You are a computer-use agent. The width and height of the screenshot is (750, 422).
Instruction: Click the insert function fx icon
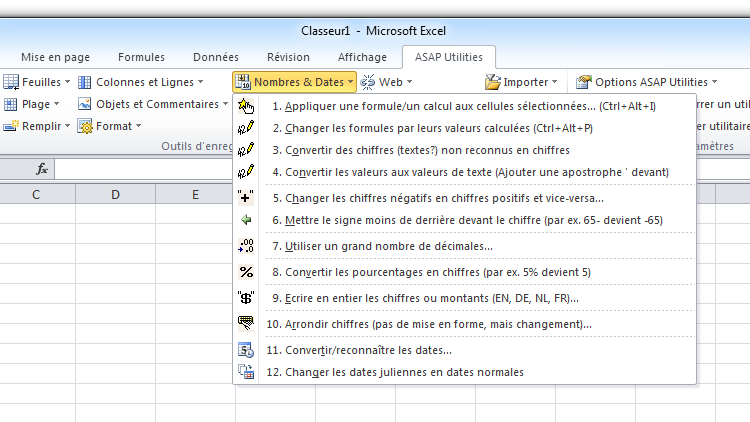pyautogui.click(x=42, y=169)
